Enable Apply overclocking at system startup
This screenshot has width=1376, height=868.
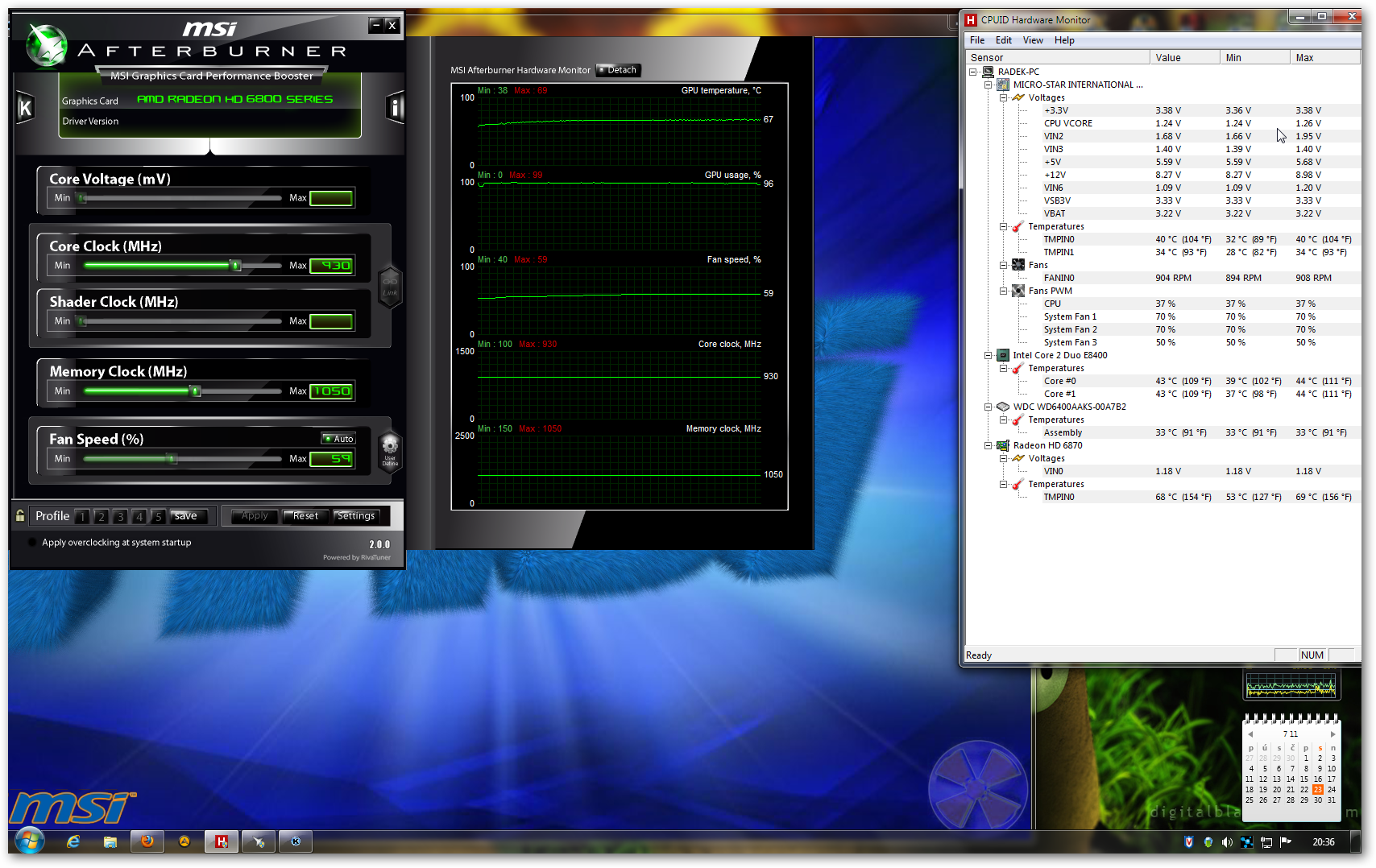33,543
